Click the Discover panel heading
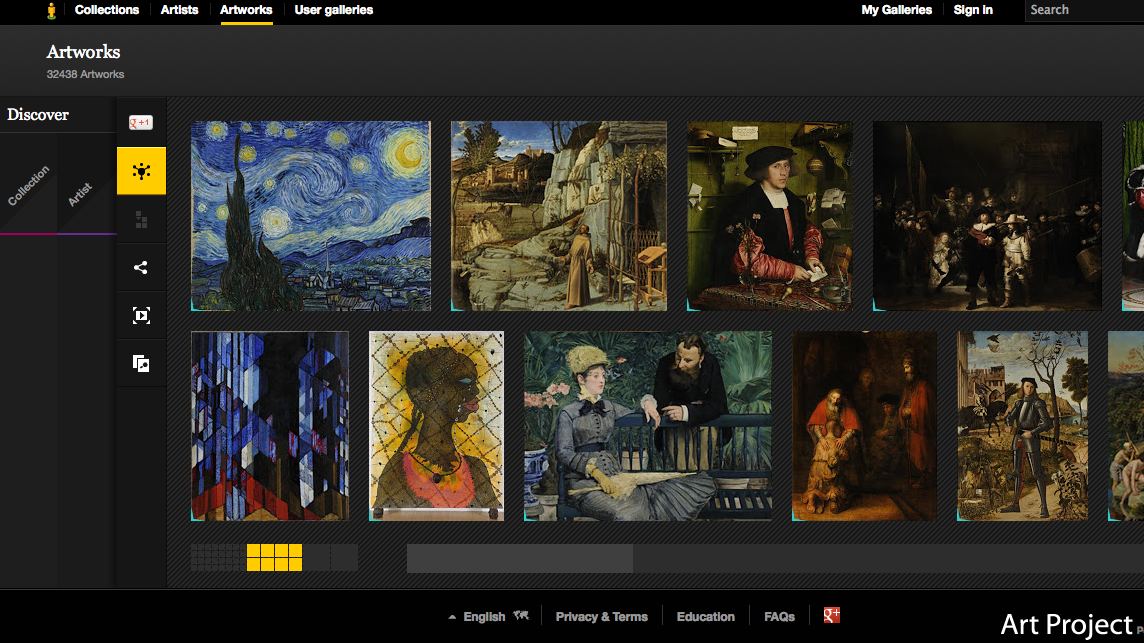Viewport: 1144px width, 643px height. point(38,115)
